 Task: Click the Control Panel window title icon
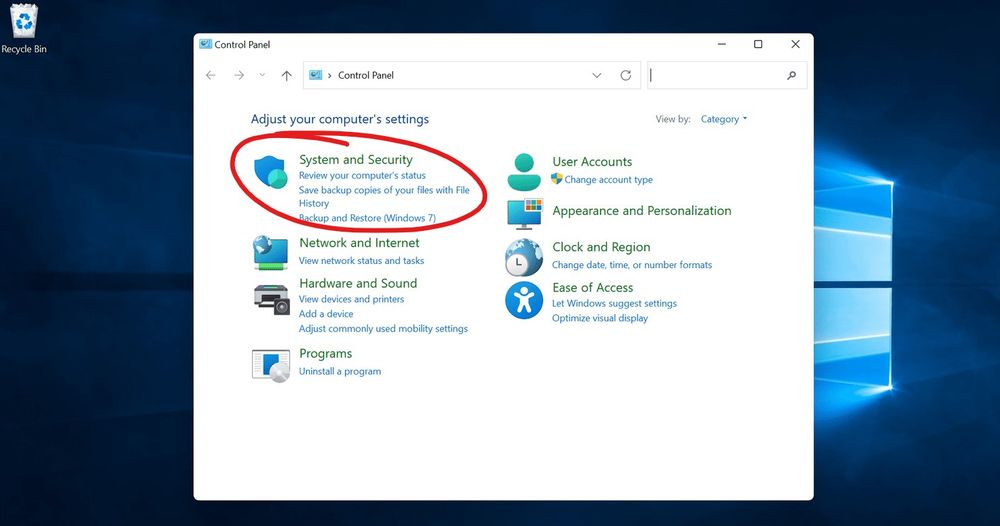click(x=205, y=44)
